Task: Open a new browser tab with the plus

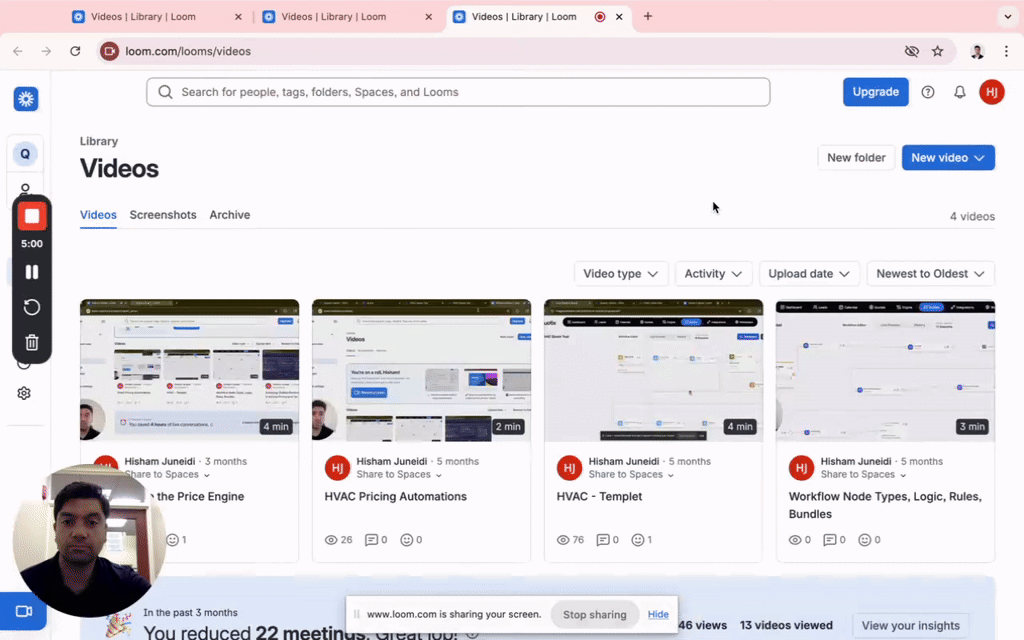Action: pos(648,16)
